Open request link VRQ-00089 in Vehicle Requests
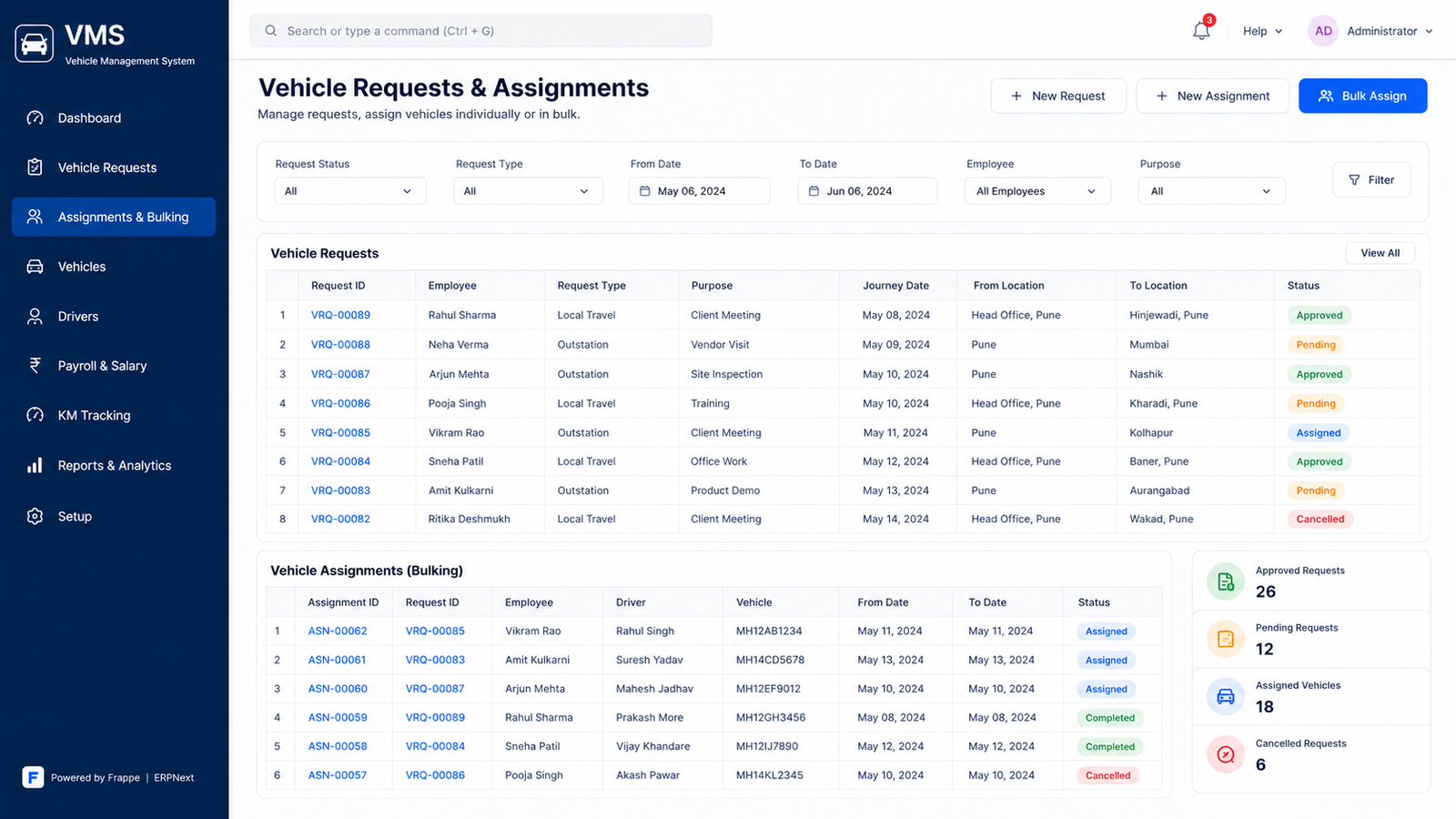Image resolution: width=1456 pixels, height=819 pixels. click(x=340, y=315)
